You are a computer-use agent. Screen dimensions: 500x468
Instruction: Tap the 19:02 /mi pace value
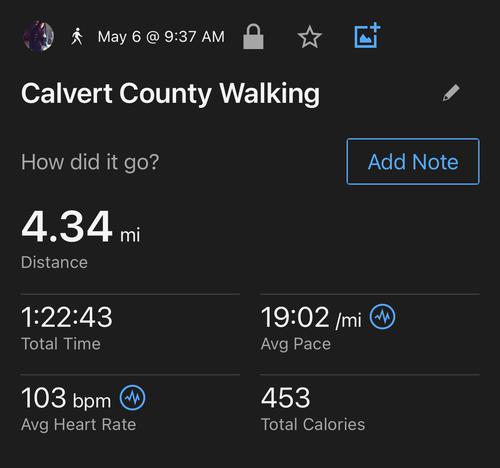coord(311,317)
